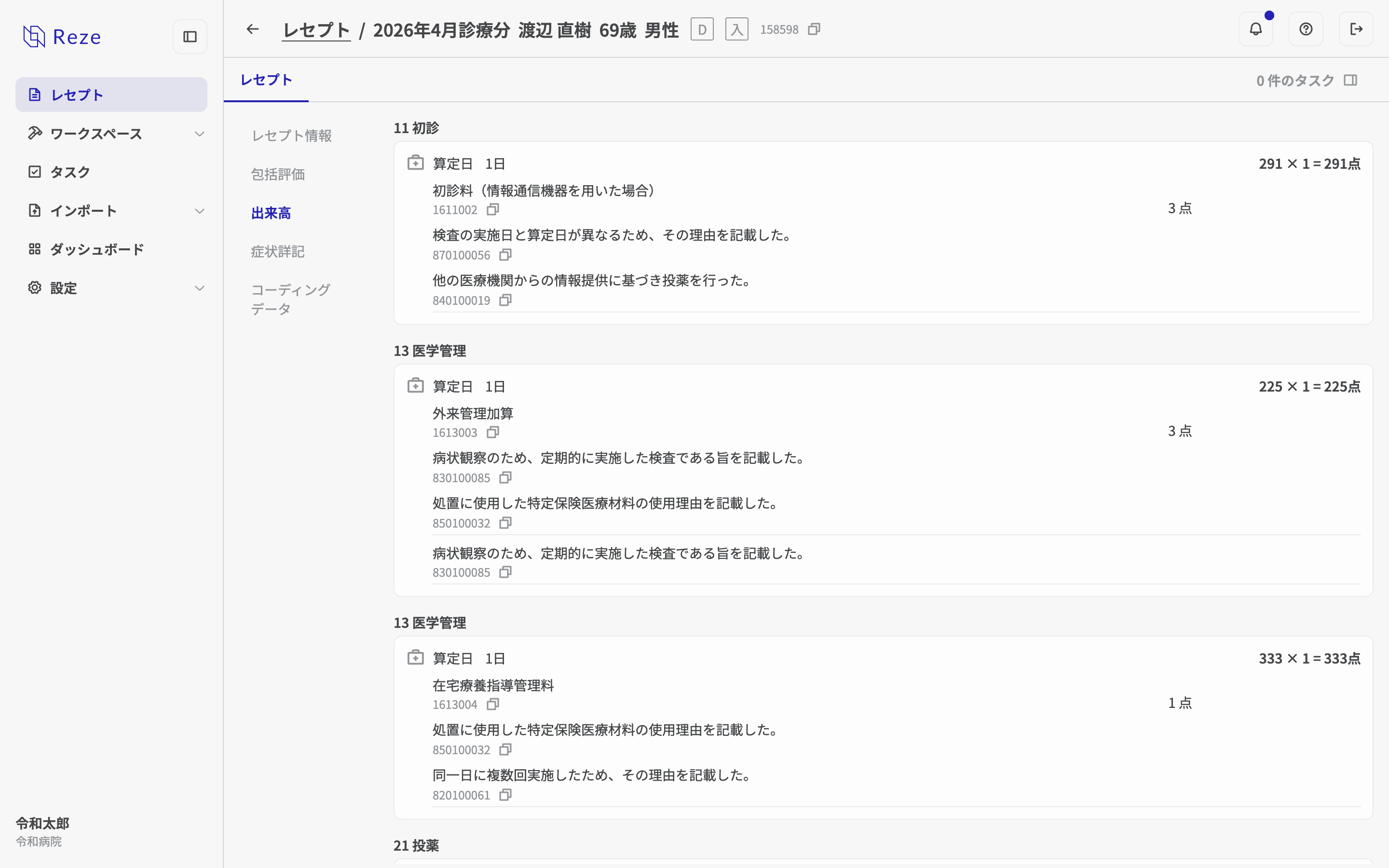Image resolution: width=1389 pixels, height=868 pixels.
Task: Click the 入 badge in header
Action: coord(737,29)
